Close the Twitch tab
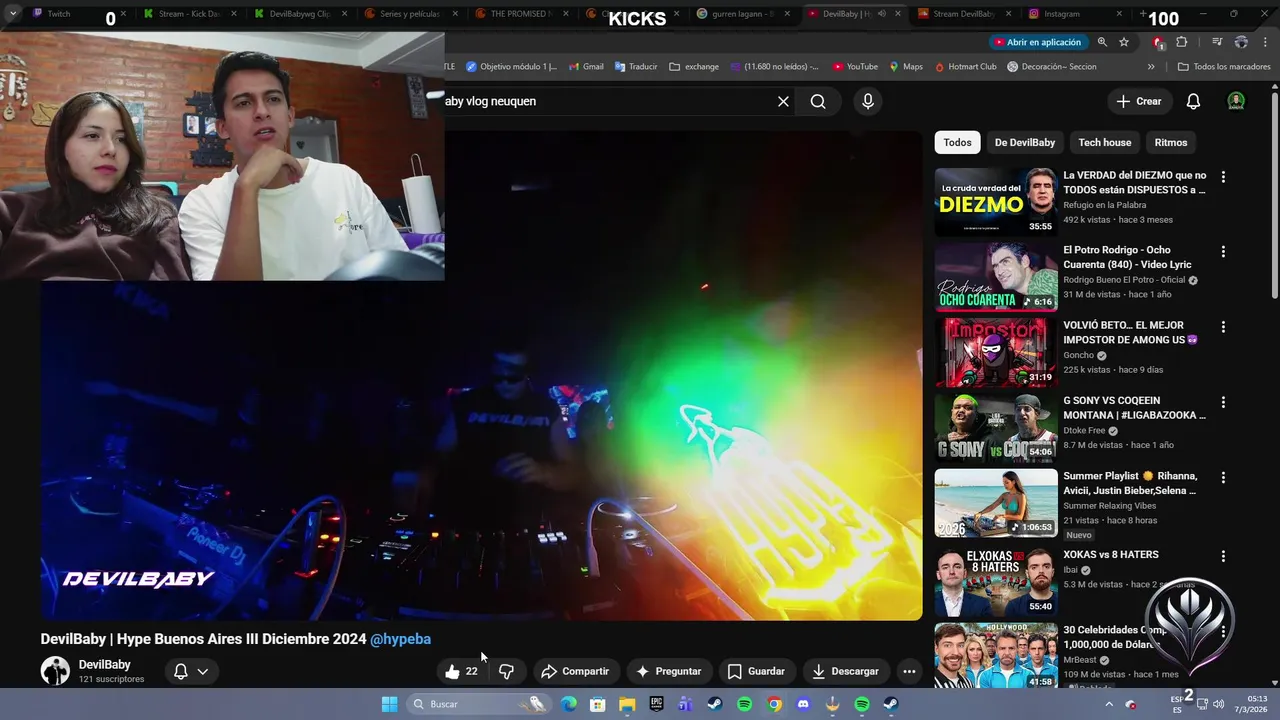The height and width of the screenshot is (720, 1280). (124, 14)
